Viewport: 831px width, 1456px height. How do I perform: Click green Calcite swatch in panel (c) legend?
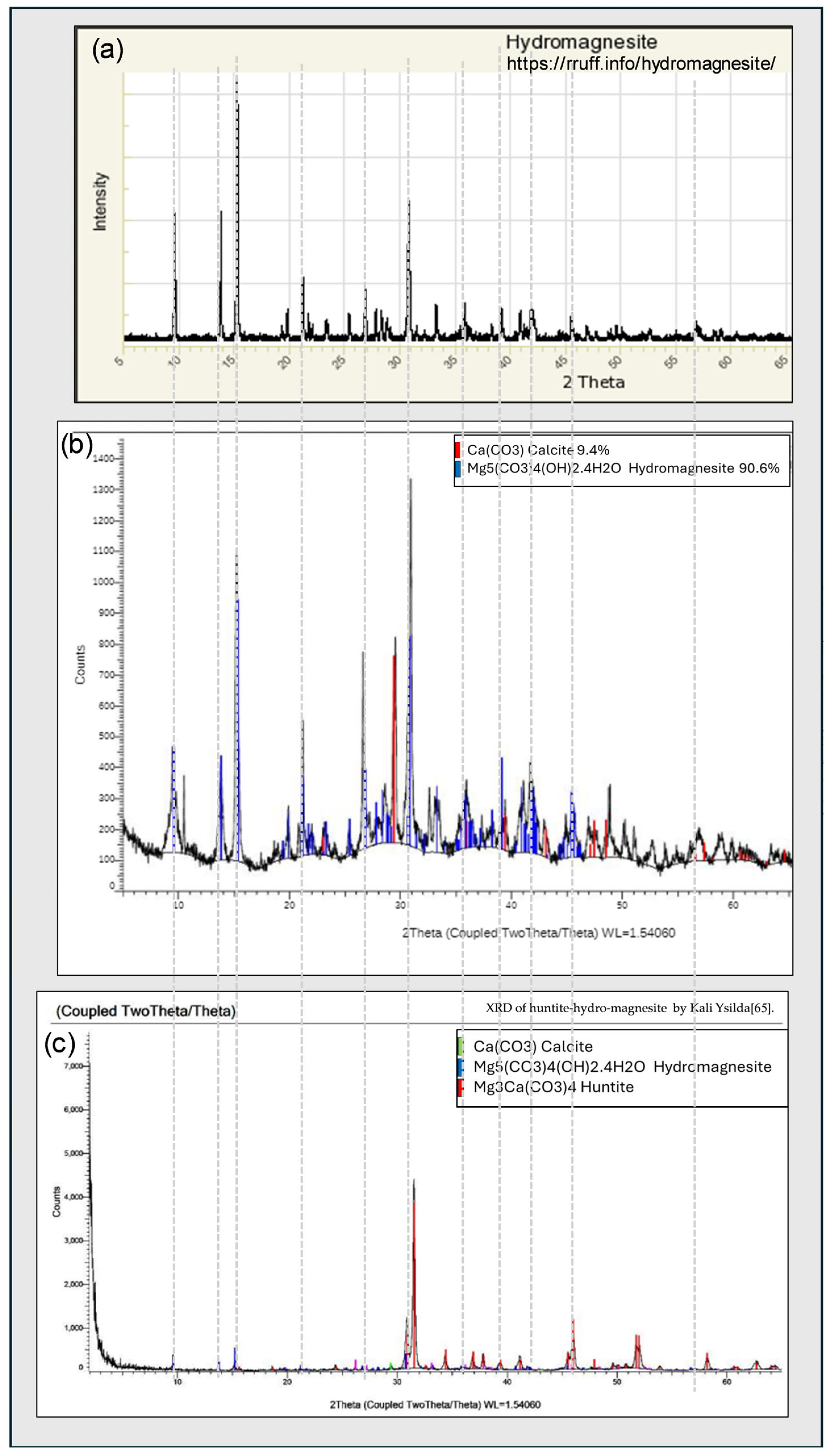pos(461,1046)
